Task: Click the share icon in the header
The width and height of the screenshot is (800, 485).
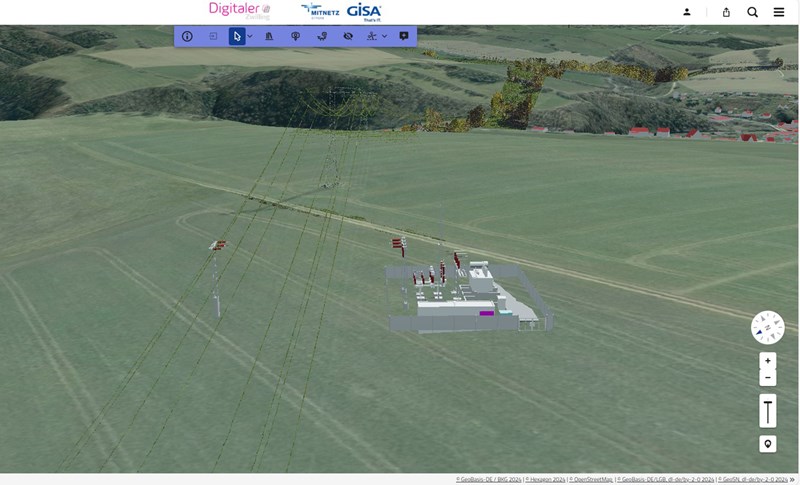Action: coord(726,12)
